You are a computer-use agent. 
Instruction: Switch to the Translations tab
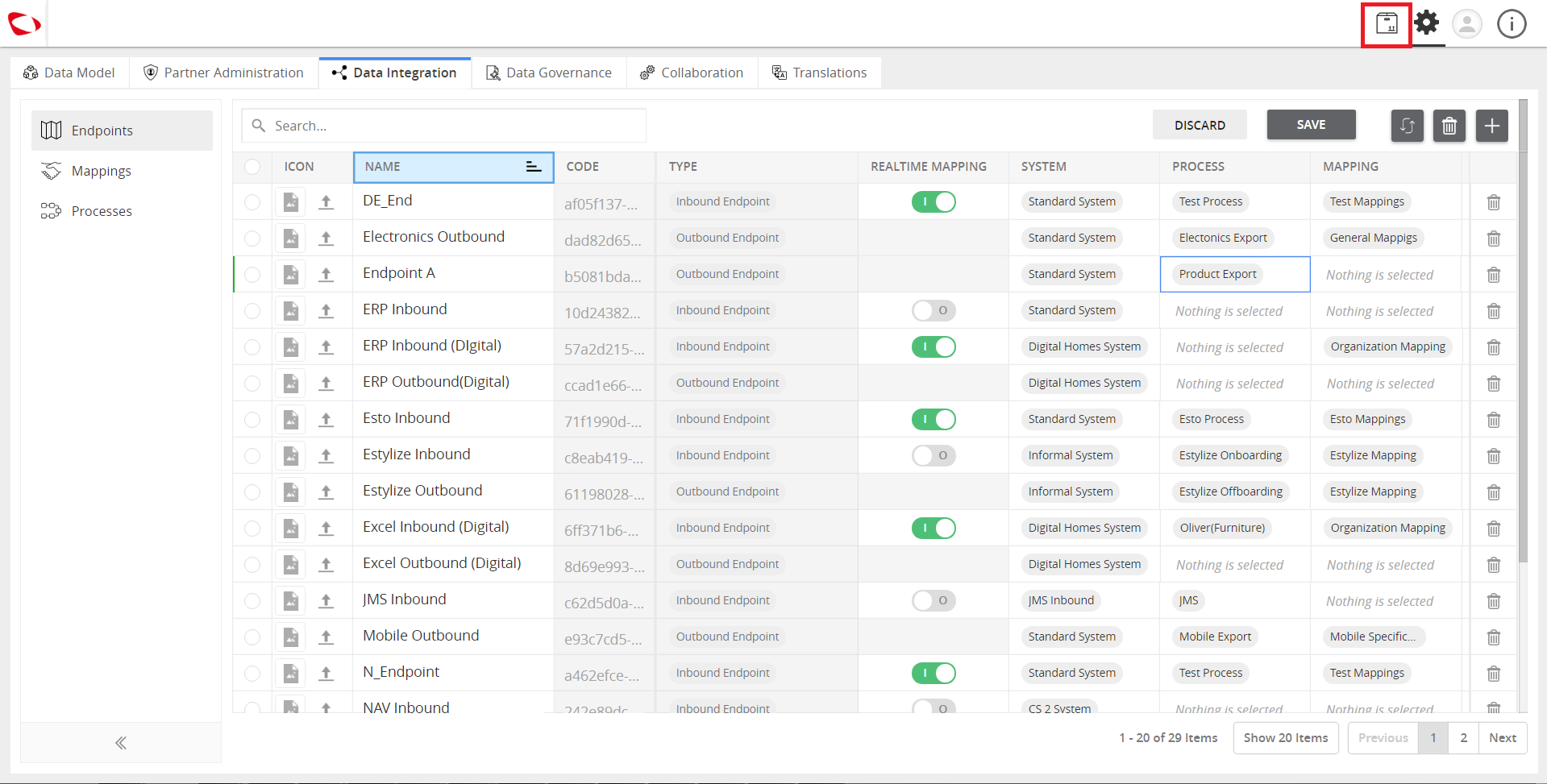point(819,73)
